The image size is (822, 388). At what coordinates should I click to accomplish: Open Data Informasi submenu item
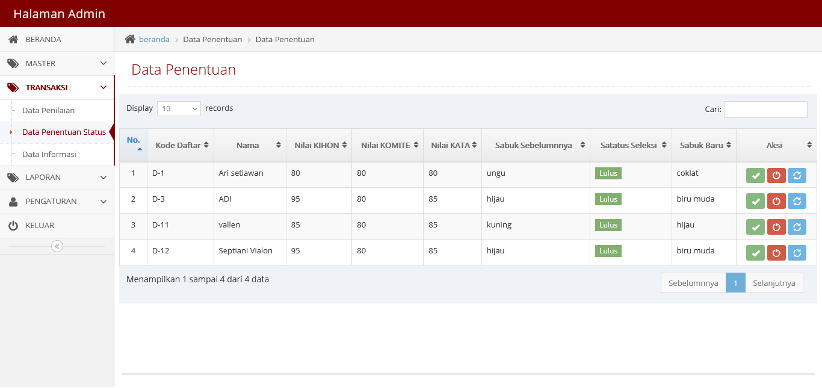49,155
